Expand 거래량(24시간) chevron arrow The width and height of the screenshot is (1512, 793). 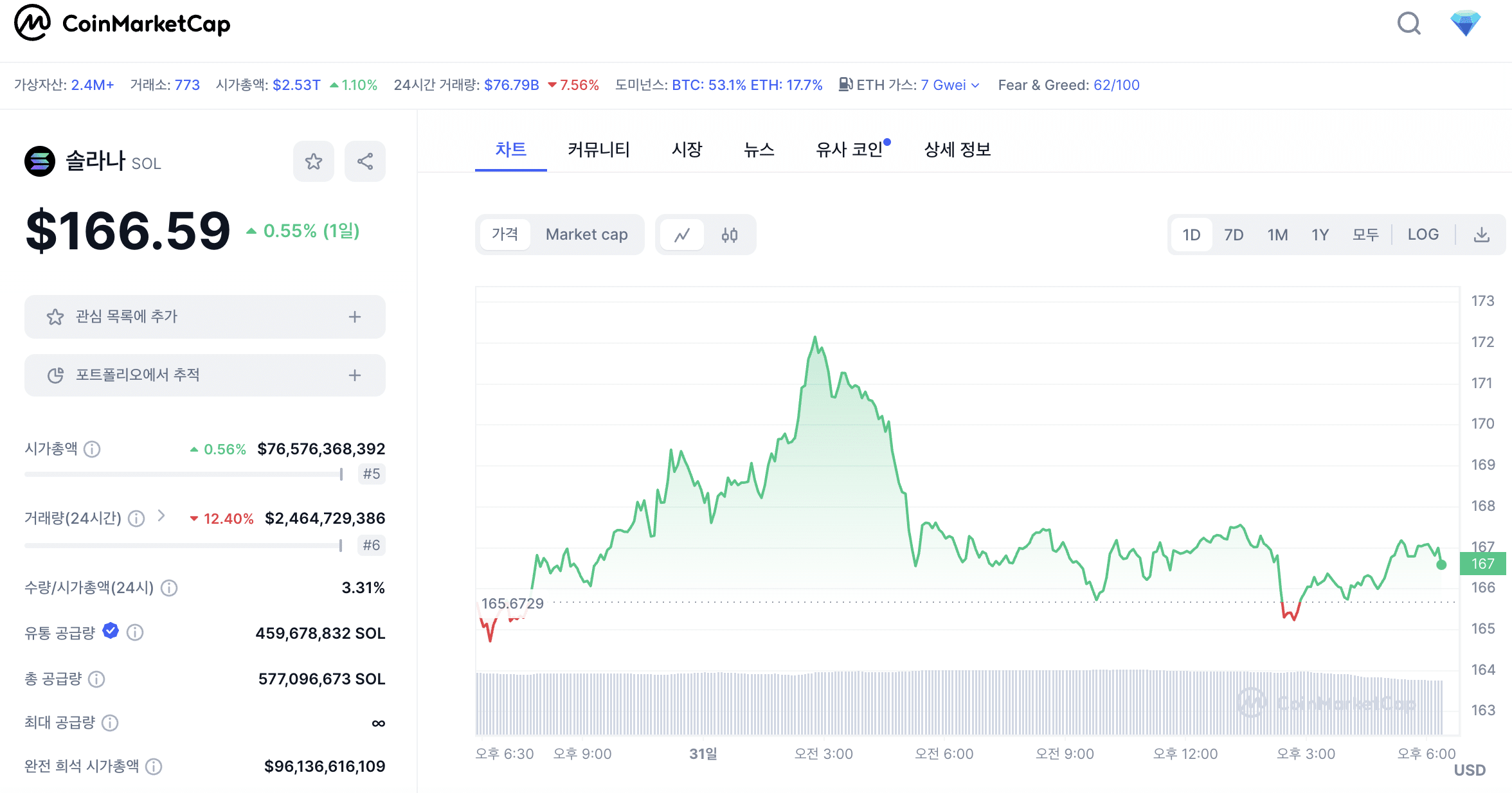click(161, 516)
